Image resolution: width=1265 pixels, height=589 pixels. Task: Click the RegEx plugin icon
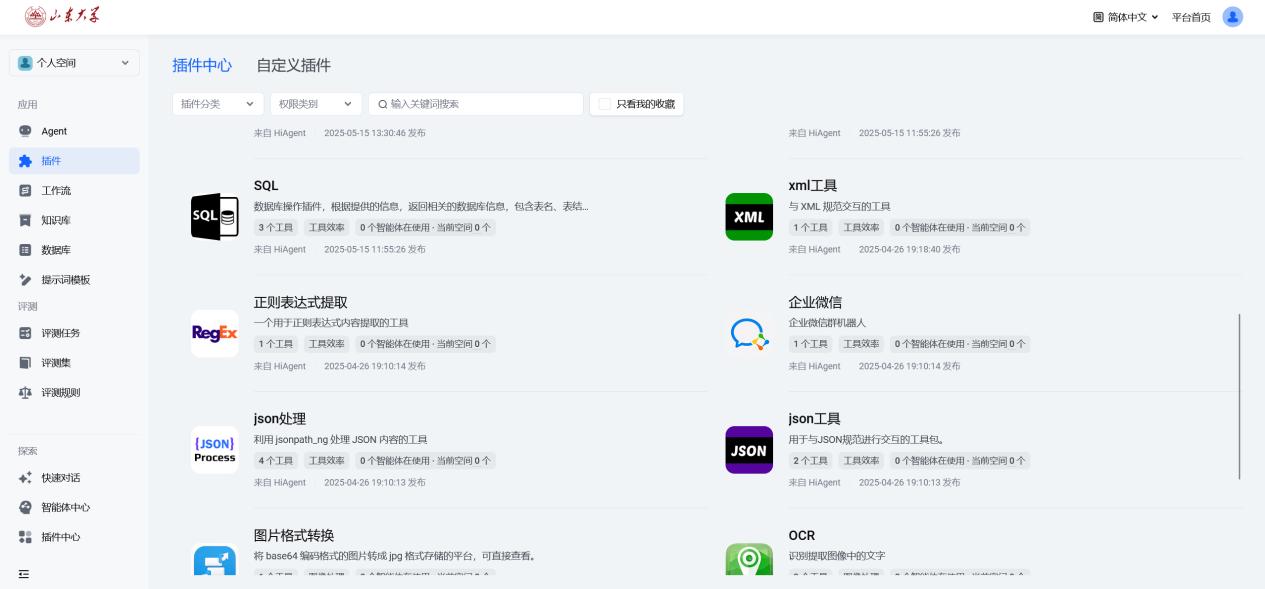point(215,333)
